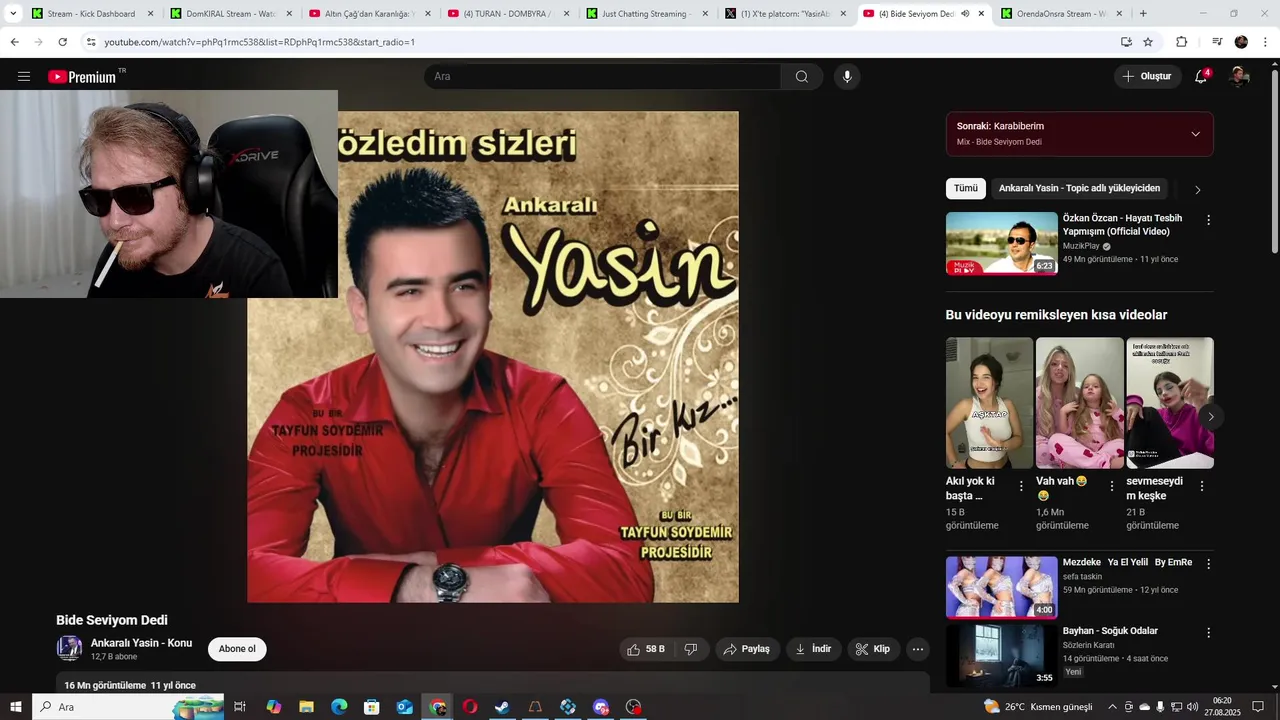Open browser extensions puzzle icon
The width and height of the screenshot is (1280, 720).
1182,42
